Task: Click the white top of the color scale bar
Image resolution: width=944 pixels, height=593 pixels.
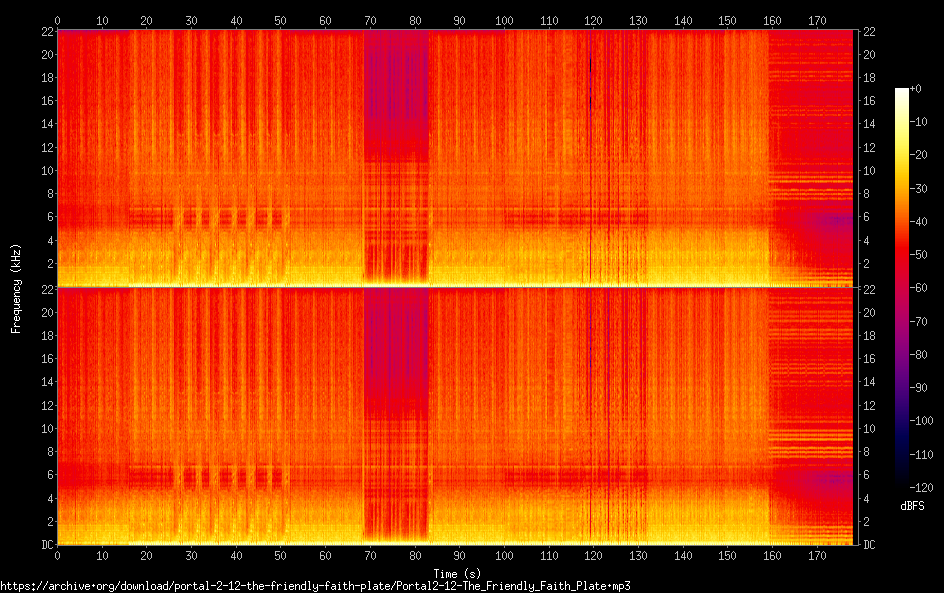Action: point(901,94)
